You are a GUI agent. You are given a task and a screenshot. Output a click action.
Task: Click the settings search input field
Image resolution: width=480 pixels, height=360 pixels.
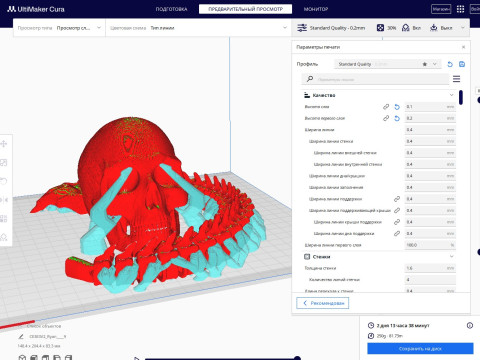click(375, 79)
